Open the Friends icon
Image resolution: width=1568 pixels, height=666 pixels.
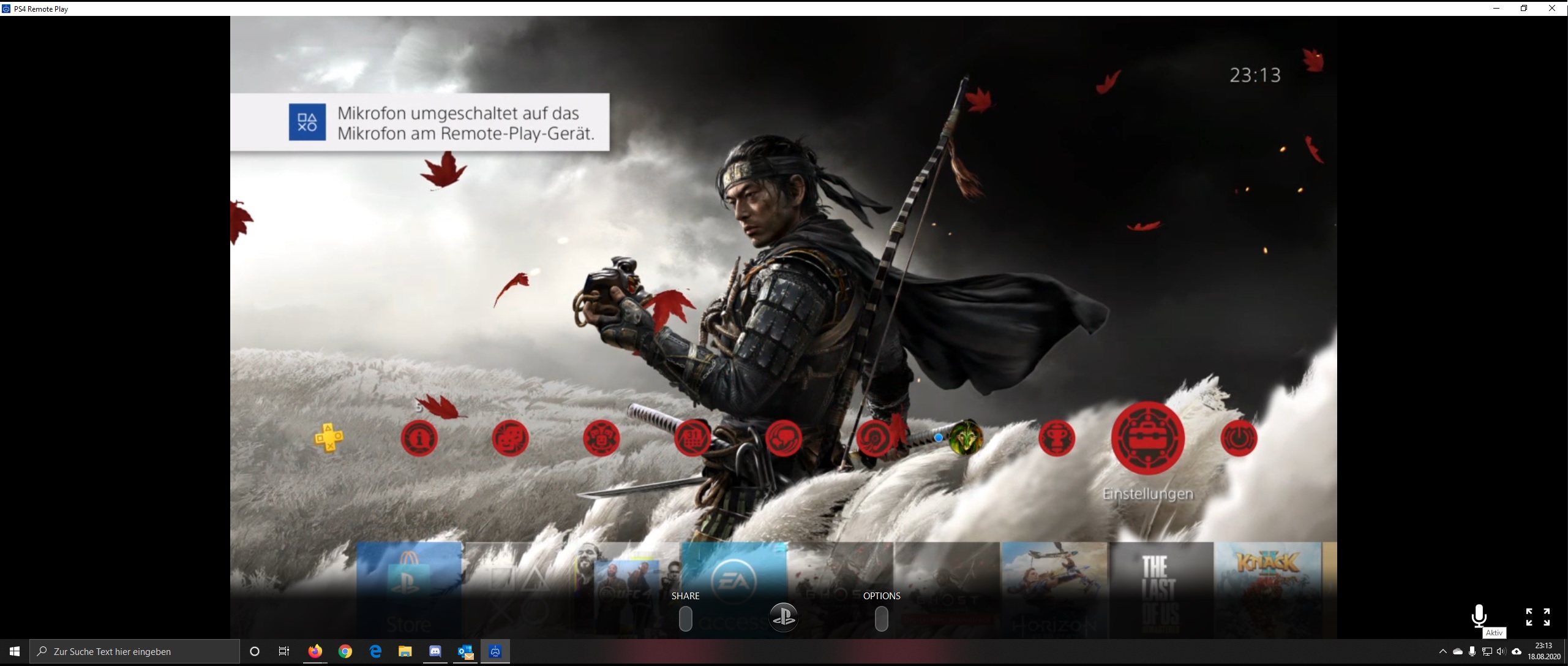click(510, 438)
